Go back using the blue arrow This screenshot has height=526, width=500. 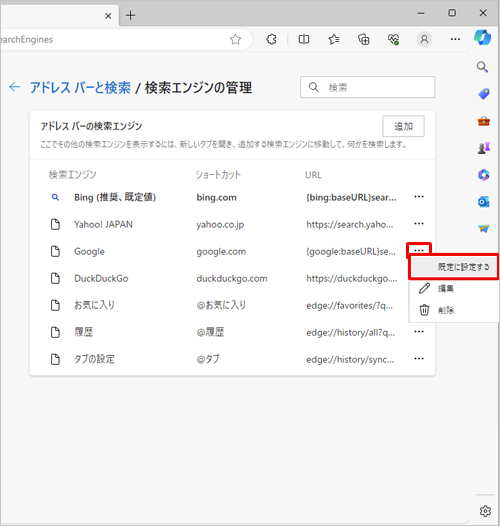(15, 87)
